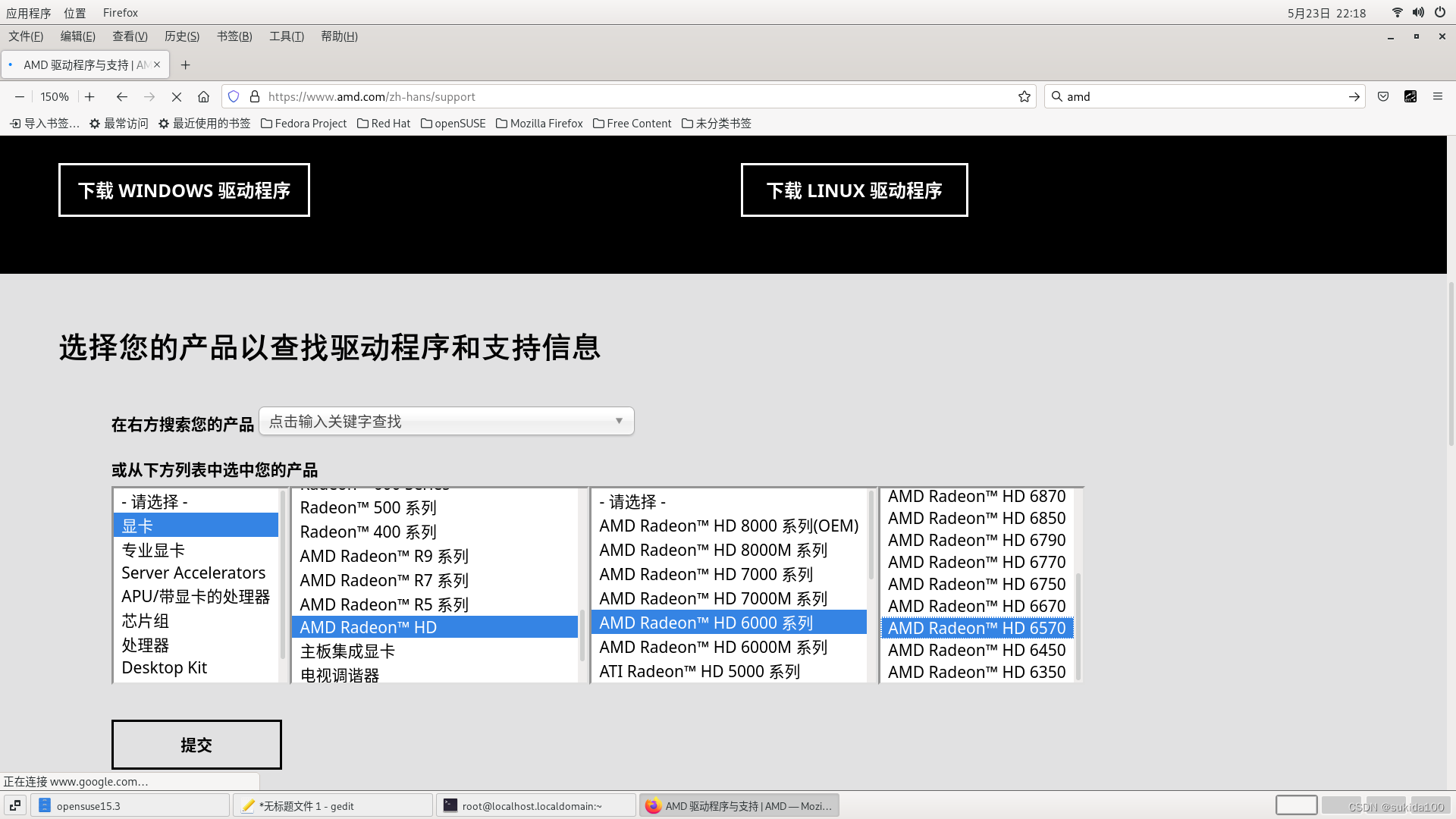Open the 帮助 menu
The height and width of the screenshot is (819, 1456).
[339, 36]
